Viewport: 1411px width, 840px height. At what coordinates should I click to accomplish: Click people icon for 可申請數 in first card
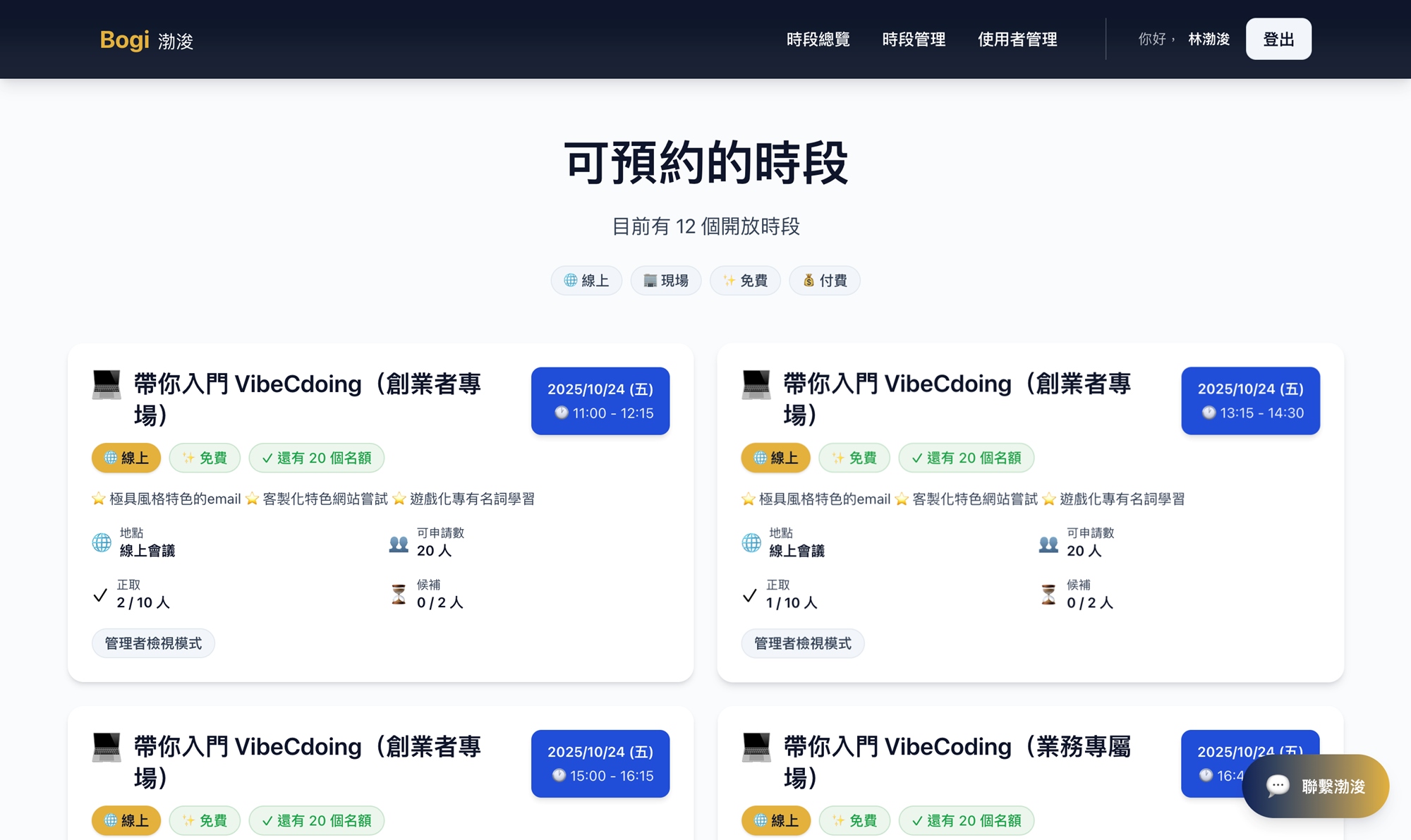click(399, 544)
